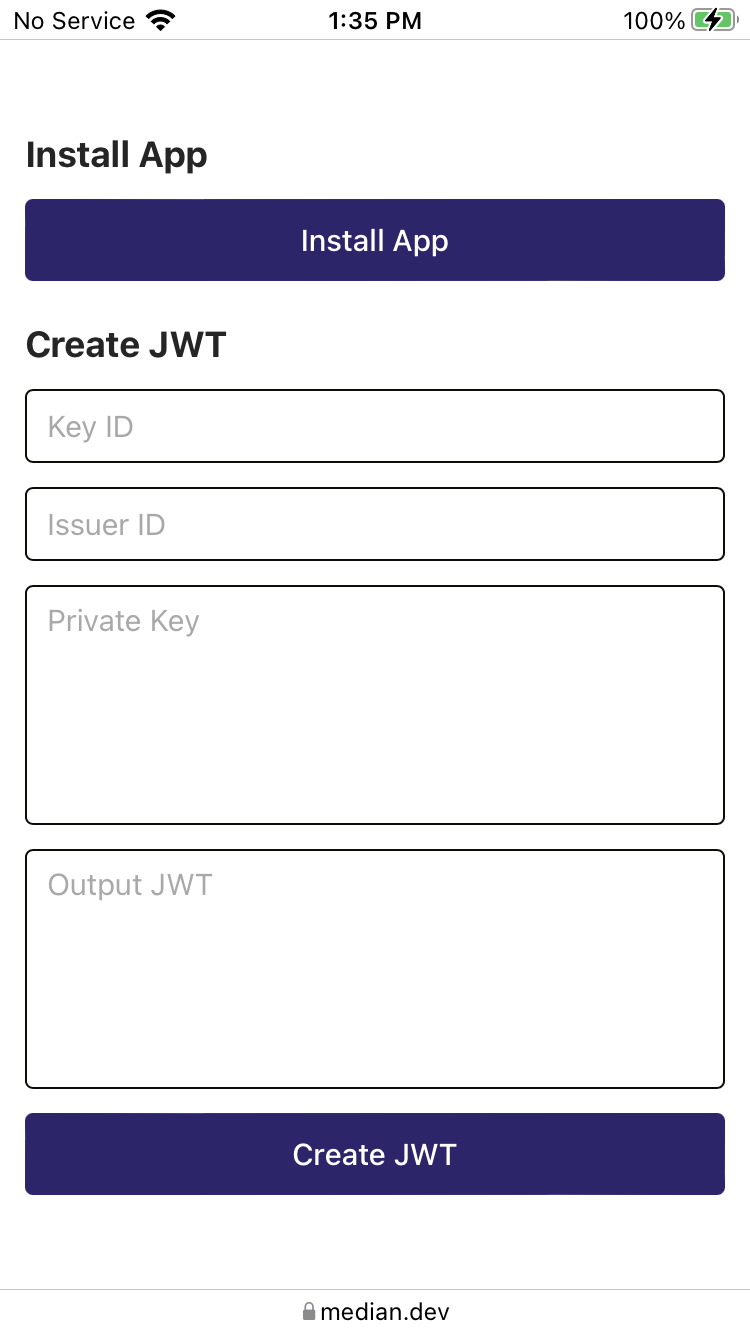Select the clock showing 1:35 PM

click(x=375, y=20)
